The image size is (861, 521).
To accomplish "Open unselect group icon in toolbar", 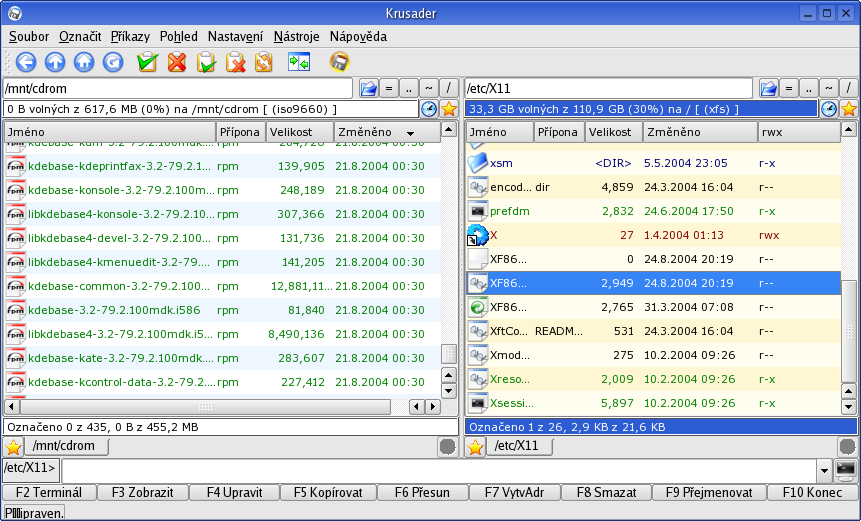I will (235, 62).
